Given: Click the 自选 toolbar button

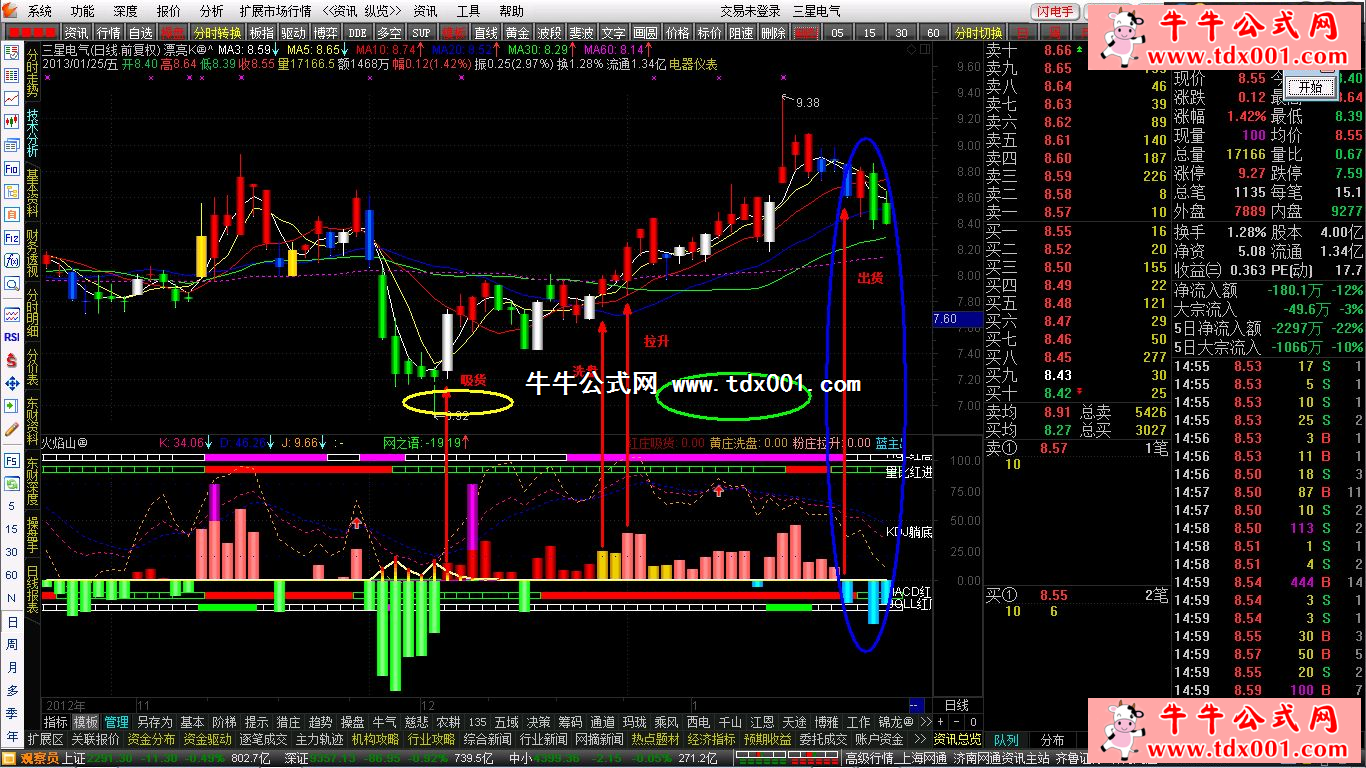Looking at the screenshot, I should click(x=141, y=33).
